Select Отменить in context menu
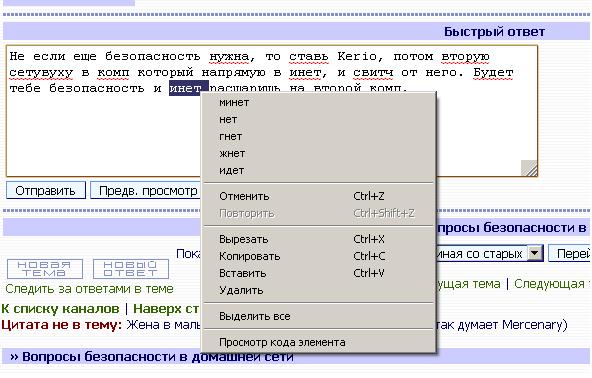592x378 pixels. click(319, 196)
